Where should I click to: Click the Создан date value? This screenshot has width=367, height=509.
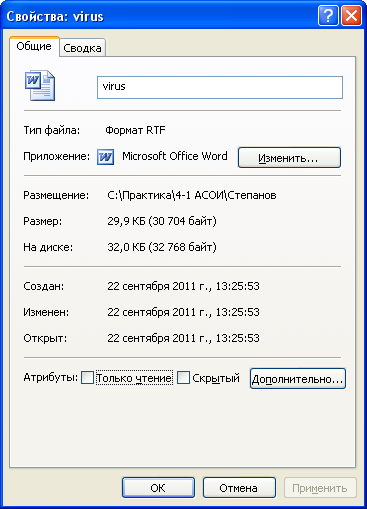click(183, 286)
